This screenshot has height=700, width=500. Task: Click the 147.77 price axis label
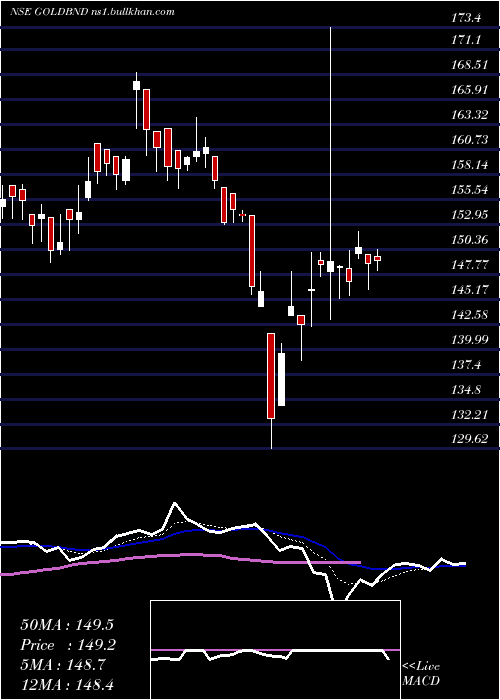point(469,265)
